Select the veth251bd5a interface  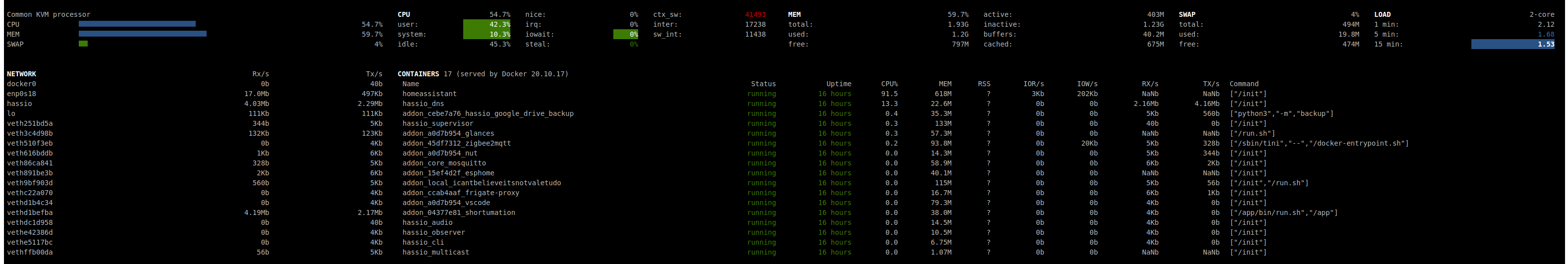[x=30, y=123]
